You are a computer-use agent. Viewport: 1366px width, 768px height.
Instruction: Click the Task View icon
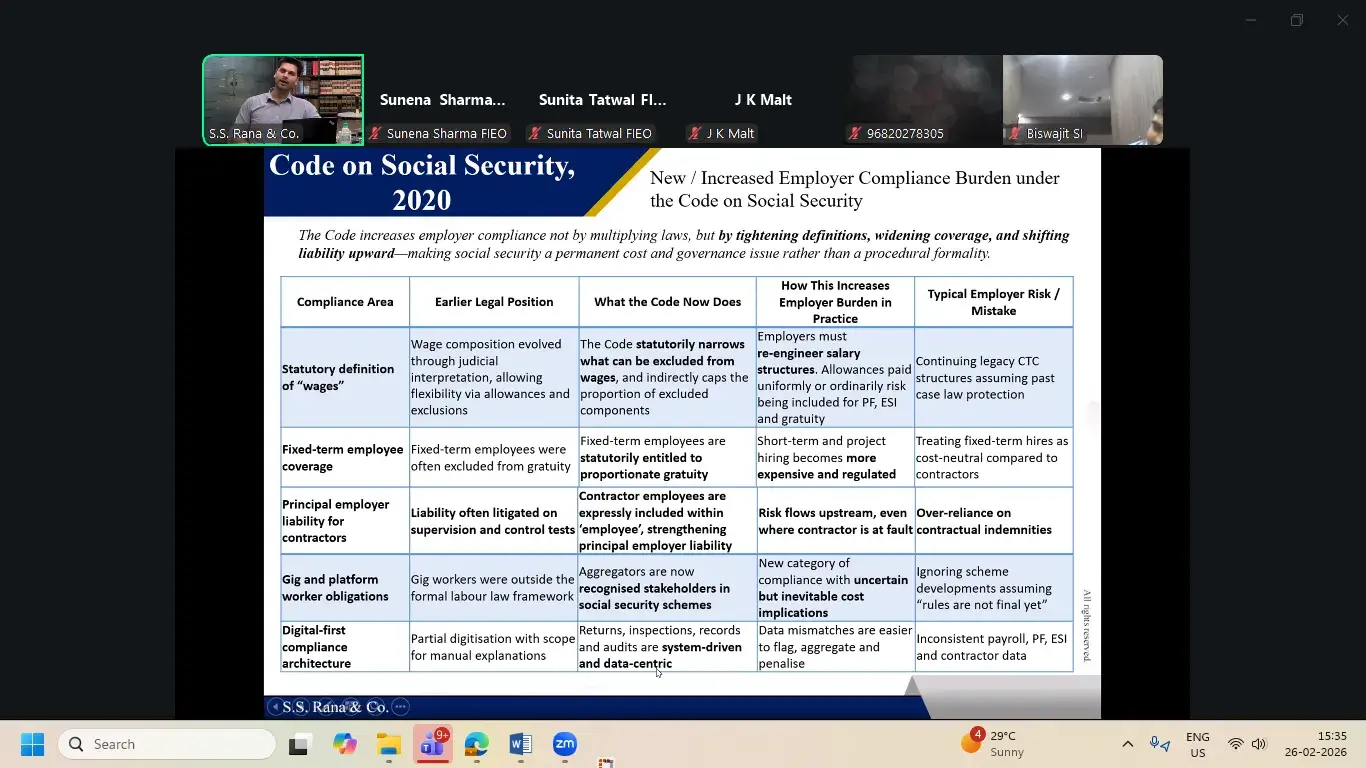pyautogui.click(x=299, y=744)
